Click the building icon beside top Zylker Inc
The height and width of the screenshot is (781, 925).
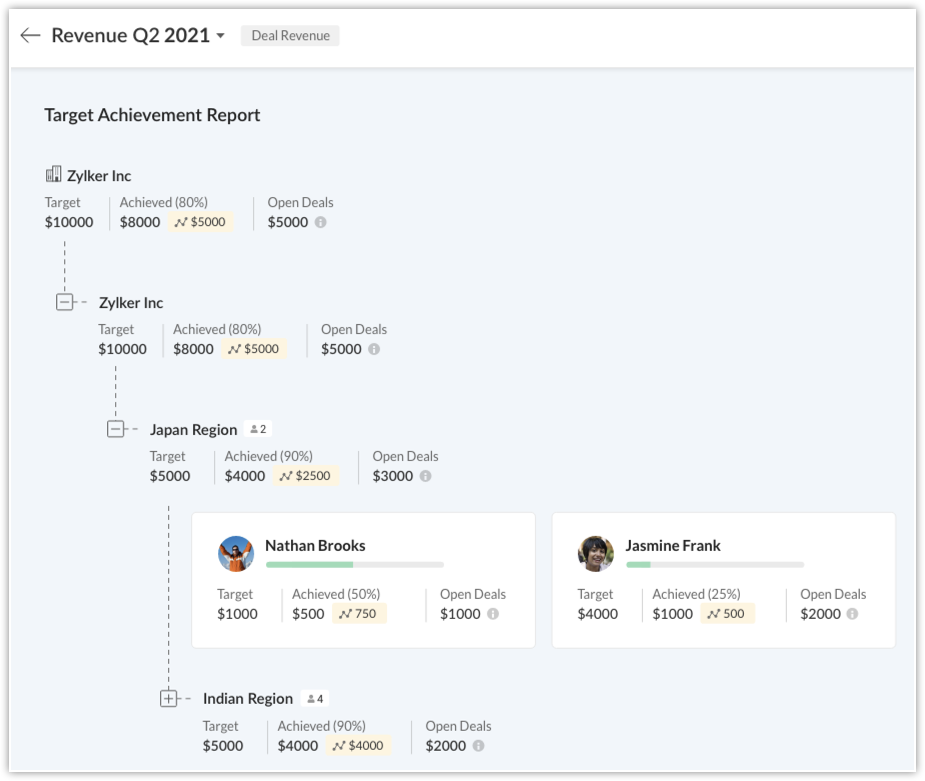tap(53, 175)
